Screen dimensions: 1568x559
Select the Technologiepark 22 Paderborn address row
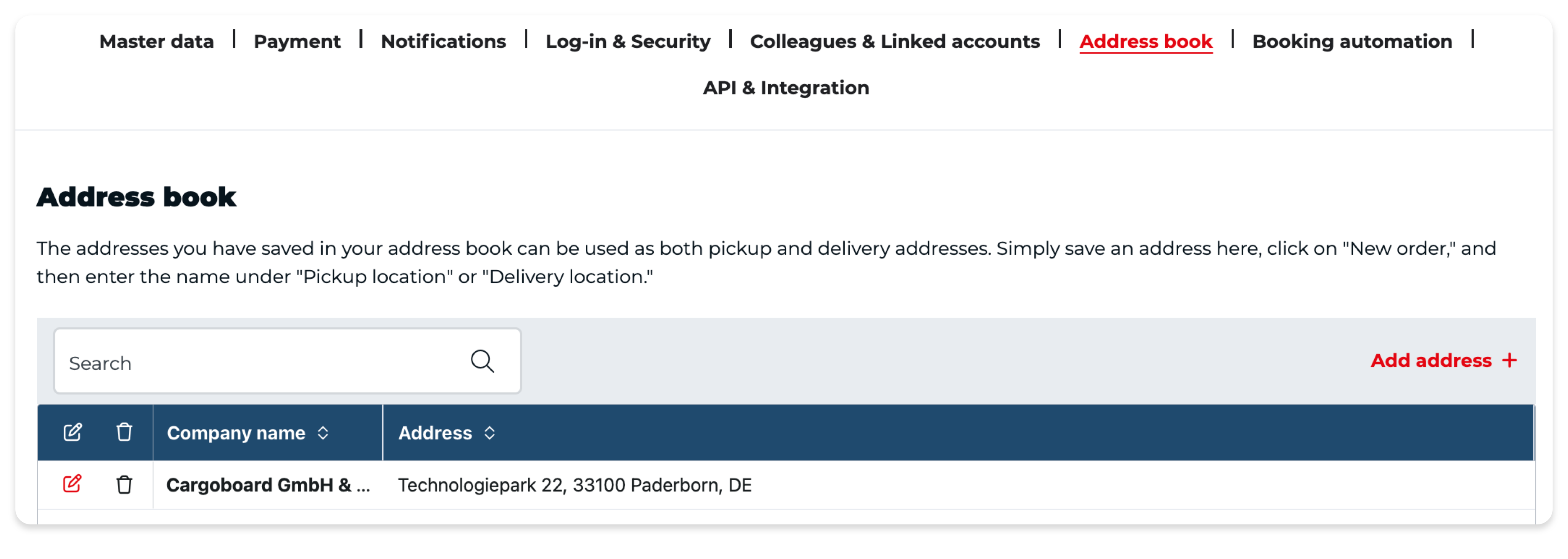coord(786,485)
